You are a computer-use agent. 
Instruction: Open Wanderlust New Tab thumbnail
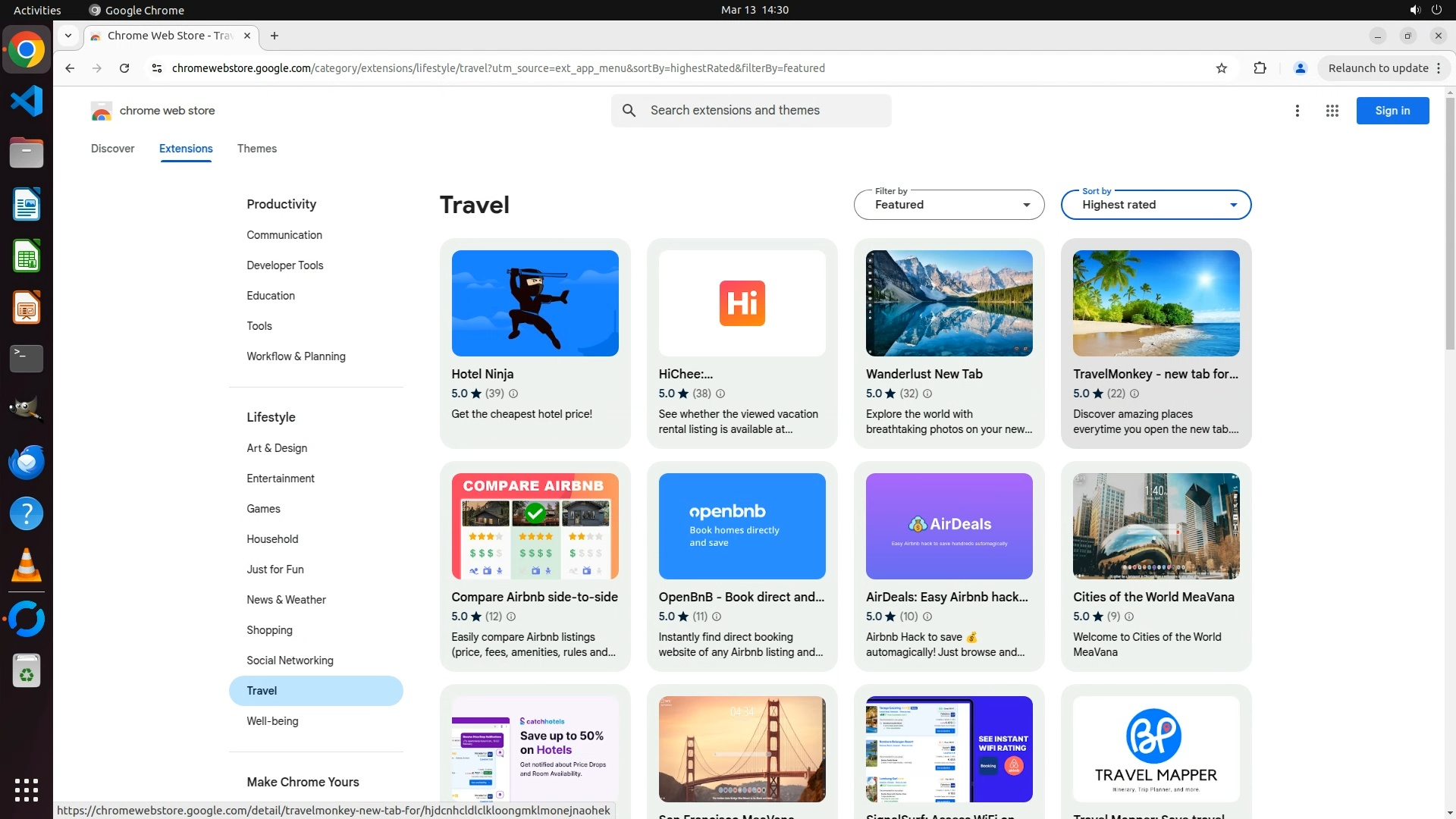point(949,303)
